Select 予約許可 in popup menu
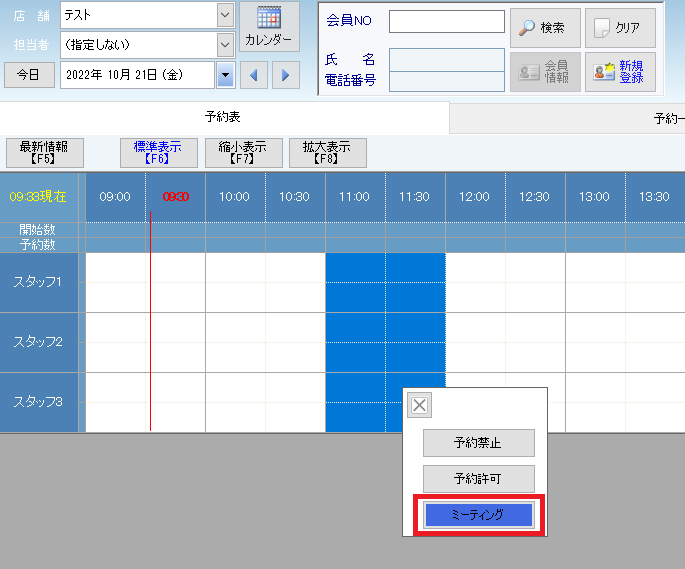This screenshot has height=569, width=685. (478, 479)
